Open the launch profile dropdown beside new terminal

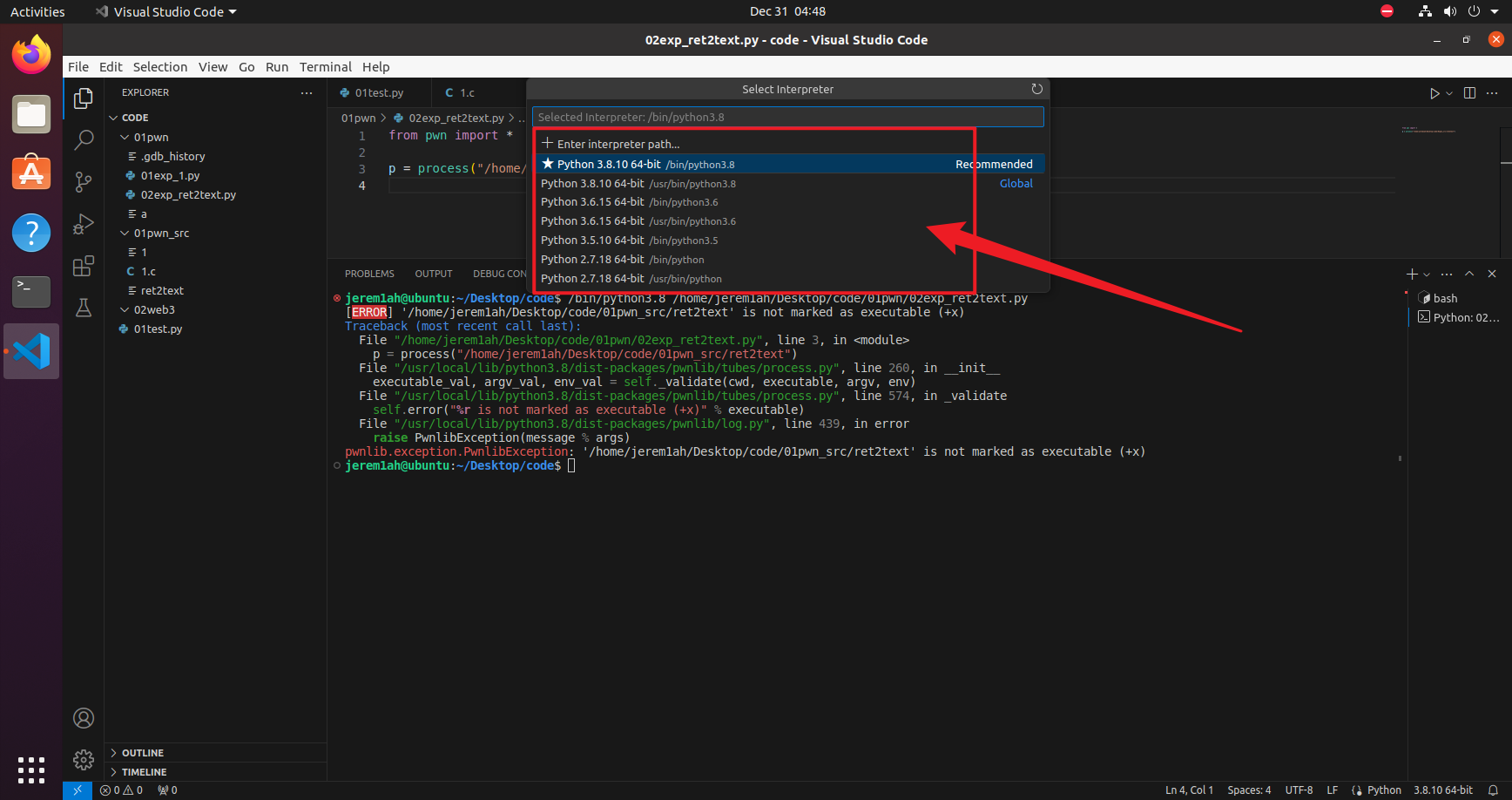click(1427, 274)
